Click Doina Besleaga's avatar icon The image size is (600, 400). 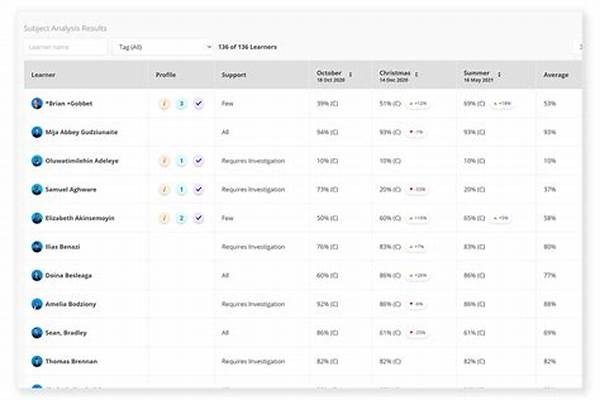(37, 274)
